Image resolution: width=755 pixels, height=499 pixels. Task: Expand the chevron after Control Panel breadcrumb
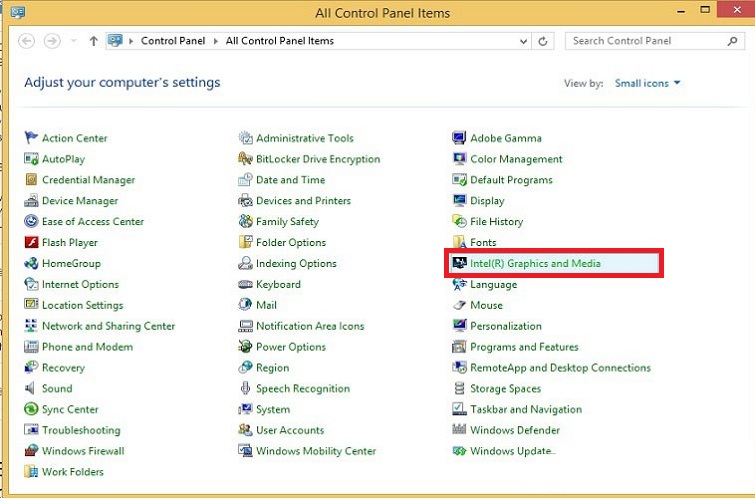(217, 41)
